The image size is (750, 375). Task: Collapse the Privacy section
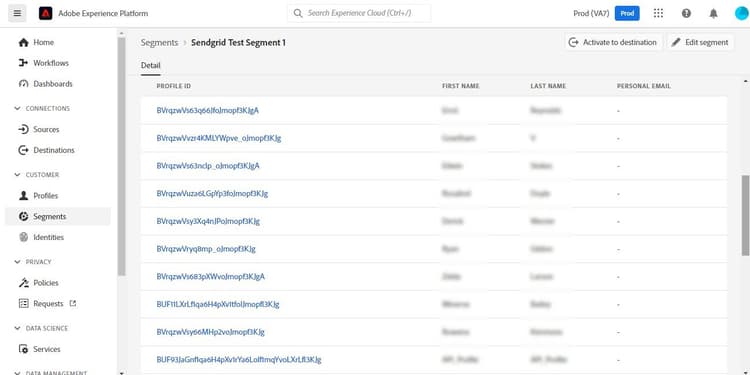point(33,262)
